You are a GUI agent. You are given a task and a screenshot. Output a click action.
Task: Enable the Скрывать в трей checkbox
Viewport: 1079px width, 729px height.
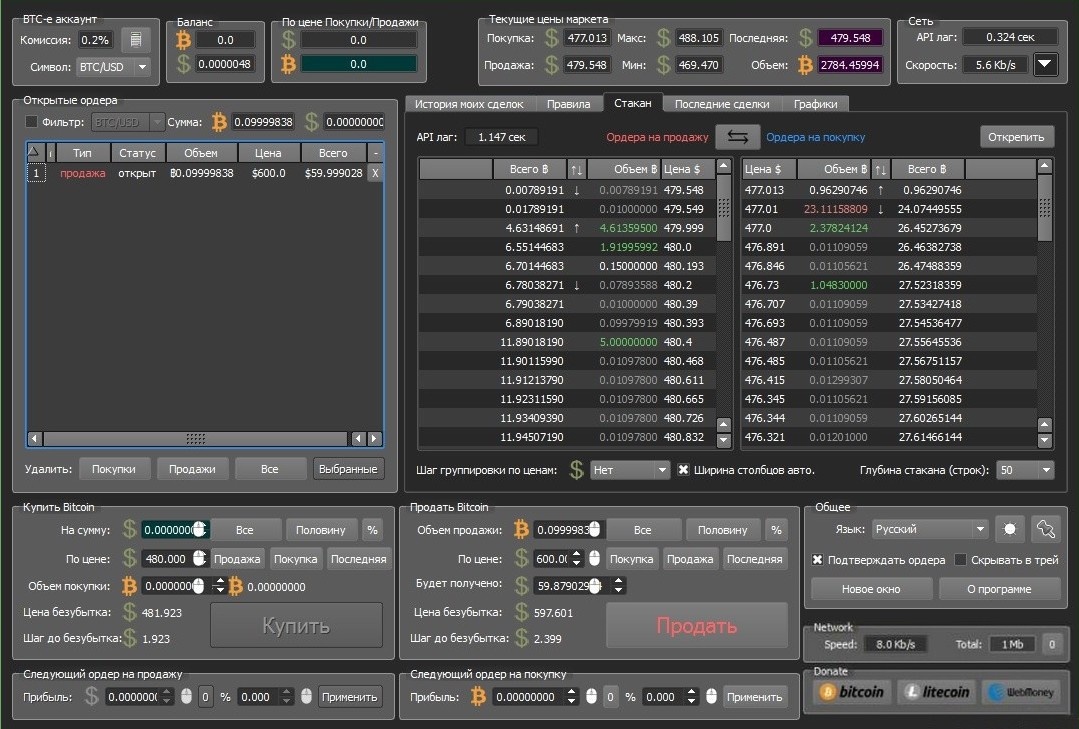(961, 560)
